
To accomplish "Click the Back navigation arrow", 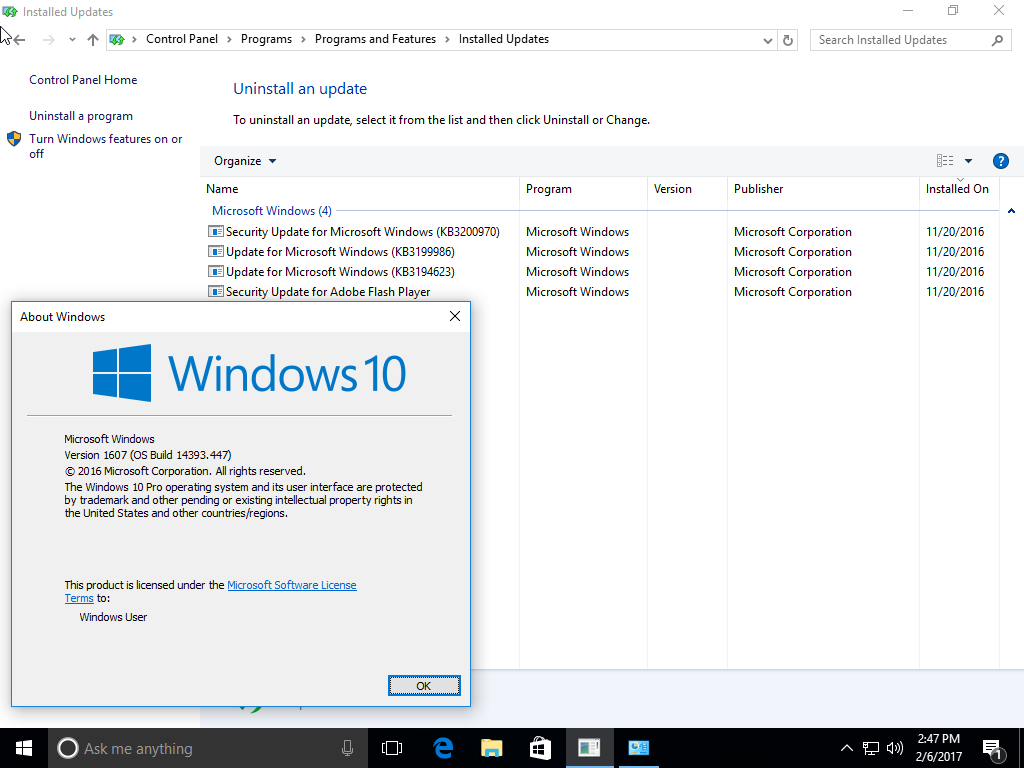I will tap(19, 40).
